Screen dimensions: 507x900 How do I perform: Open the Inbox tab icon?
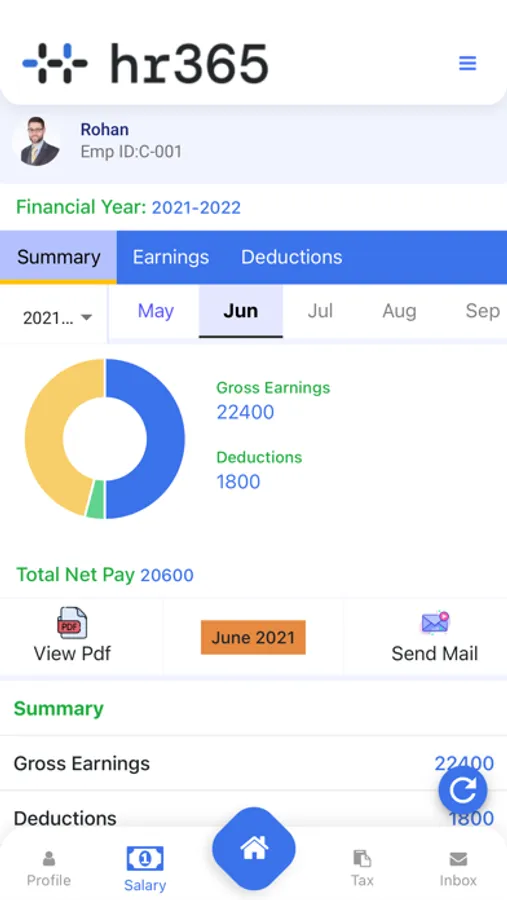(x=458, y=859)
